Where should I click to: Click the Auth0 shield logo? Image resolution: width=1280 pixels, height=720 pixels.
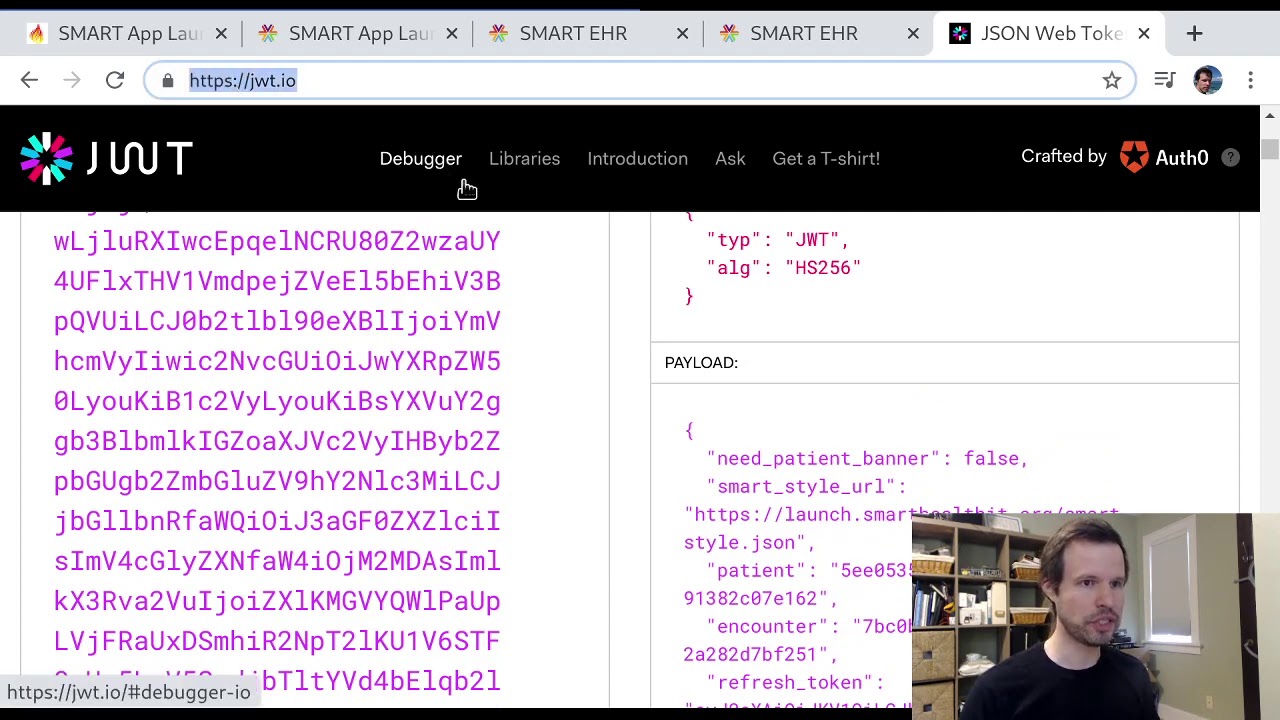click(x=1134, y=157)
